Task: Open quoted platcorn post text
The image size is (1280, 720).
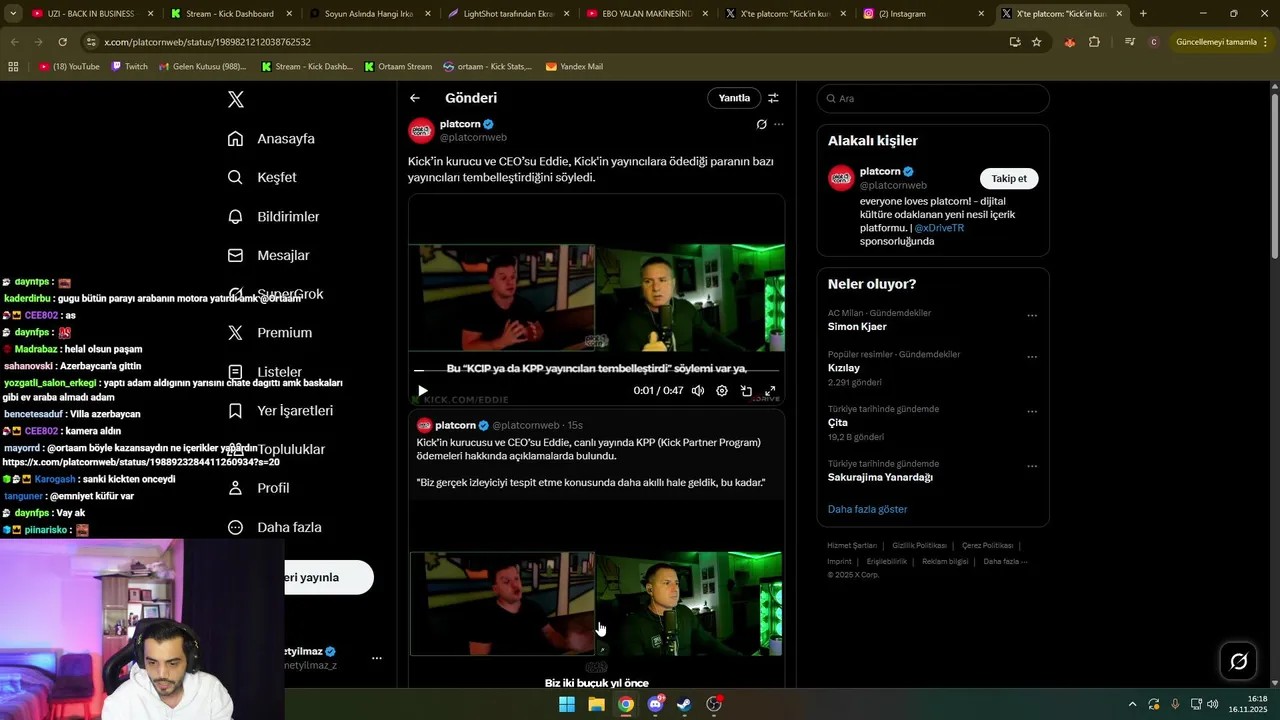Action: [x=591, y=462]
